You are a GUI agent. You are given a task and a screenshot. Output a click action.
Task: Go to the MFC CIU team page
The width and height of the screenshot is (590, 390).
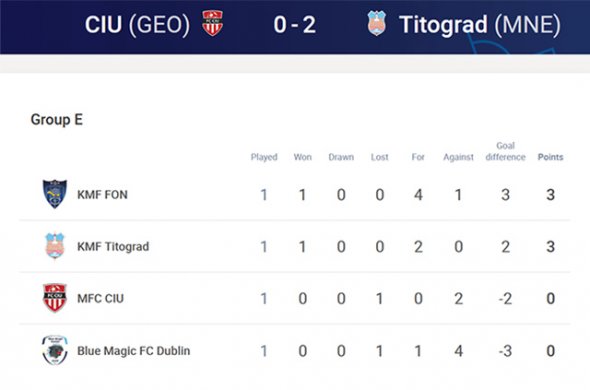100,299
